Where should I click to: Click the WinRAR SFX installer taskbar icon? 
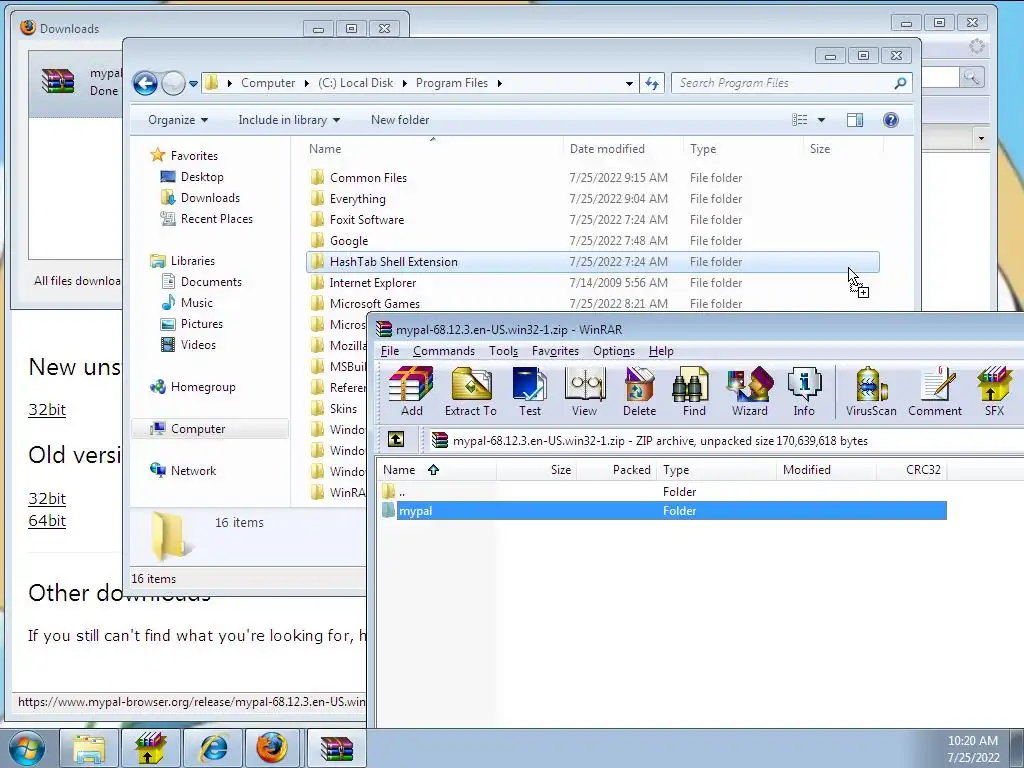[x=150, y=748]
